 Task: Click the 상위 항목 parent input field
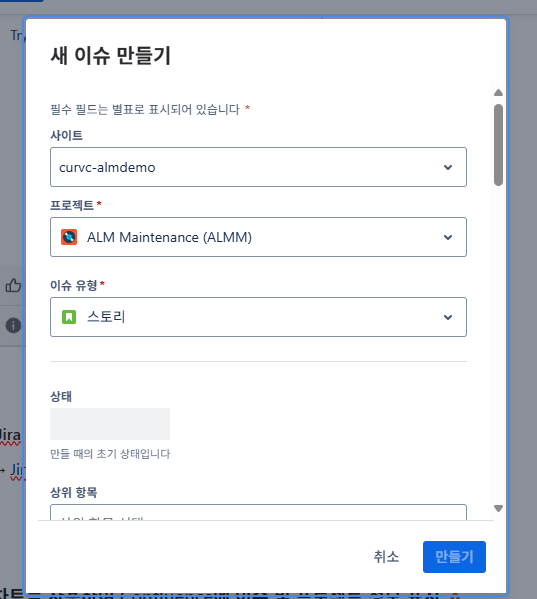tap(258, 512)
